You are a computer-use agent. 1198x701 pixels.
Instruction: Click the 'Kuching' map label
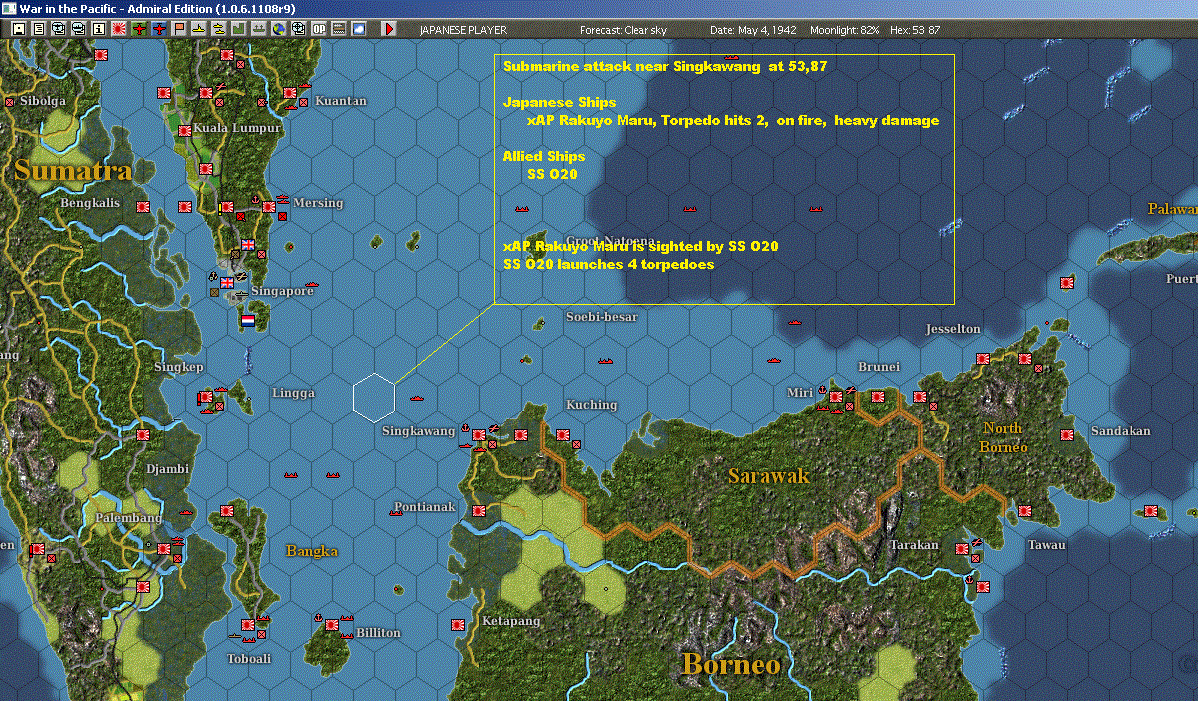591,405
